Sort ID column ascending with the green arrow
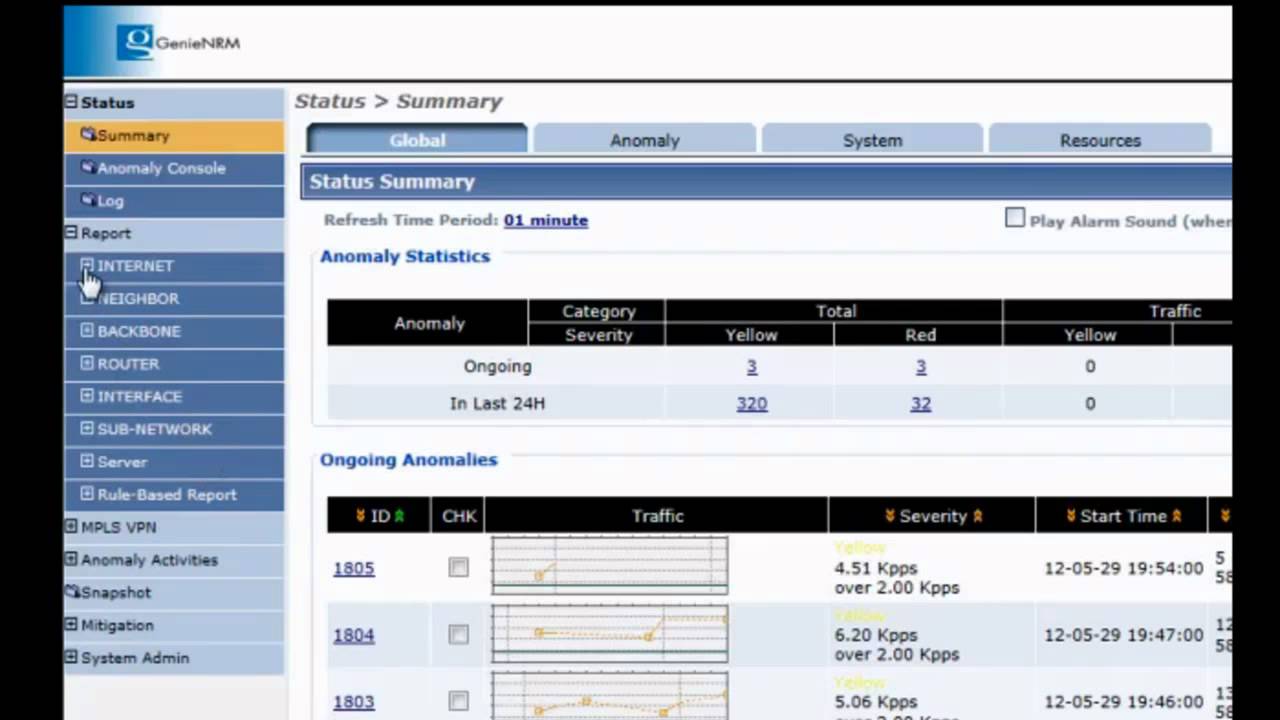 point(399,516)
